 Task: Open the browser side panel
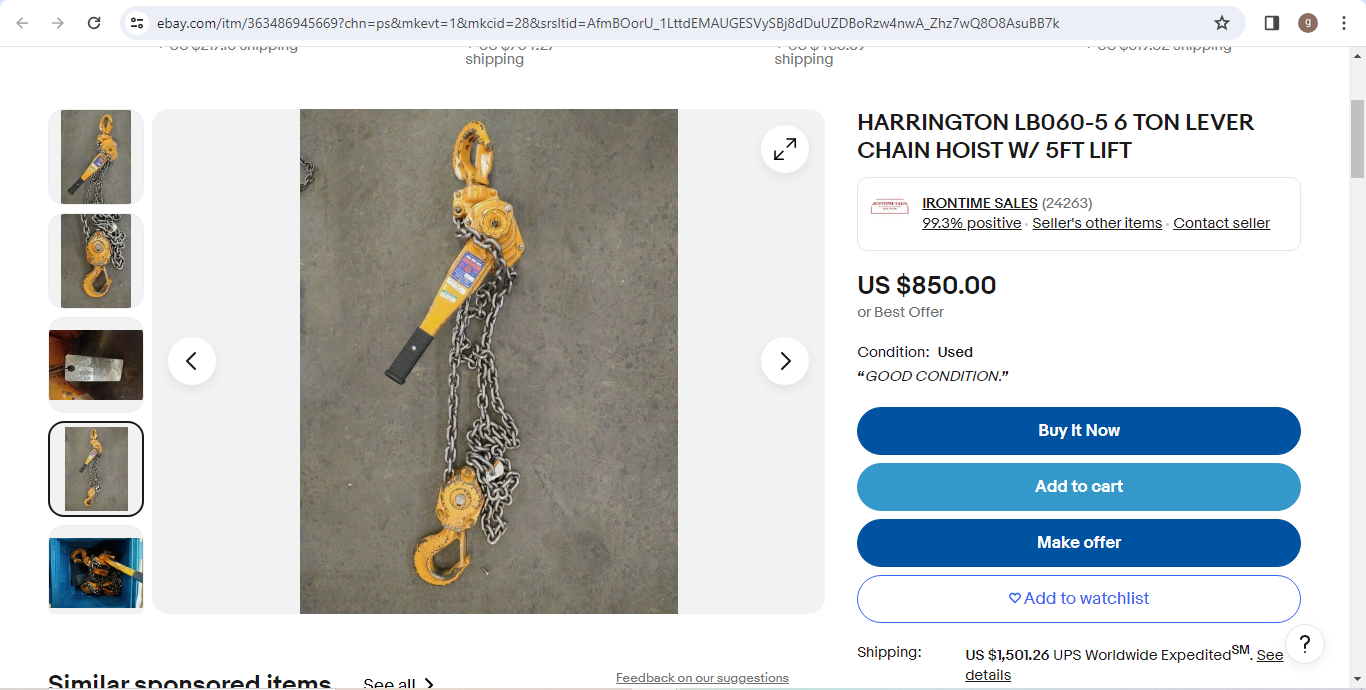point(1271,23)
